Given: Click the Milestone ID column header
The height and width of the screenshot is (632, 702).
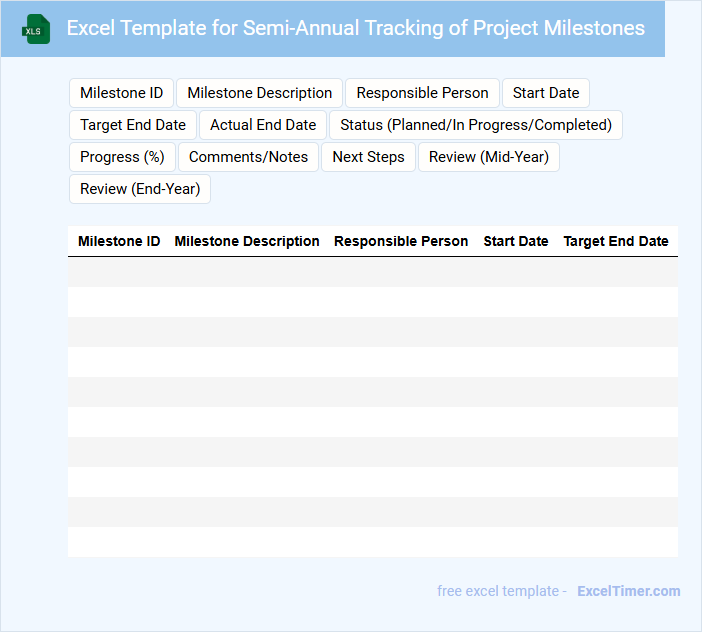Looking at the screenshot, I should click(x=119, y=241).
